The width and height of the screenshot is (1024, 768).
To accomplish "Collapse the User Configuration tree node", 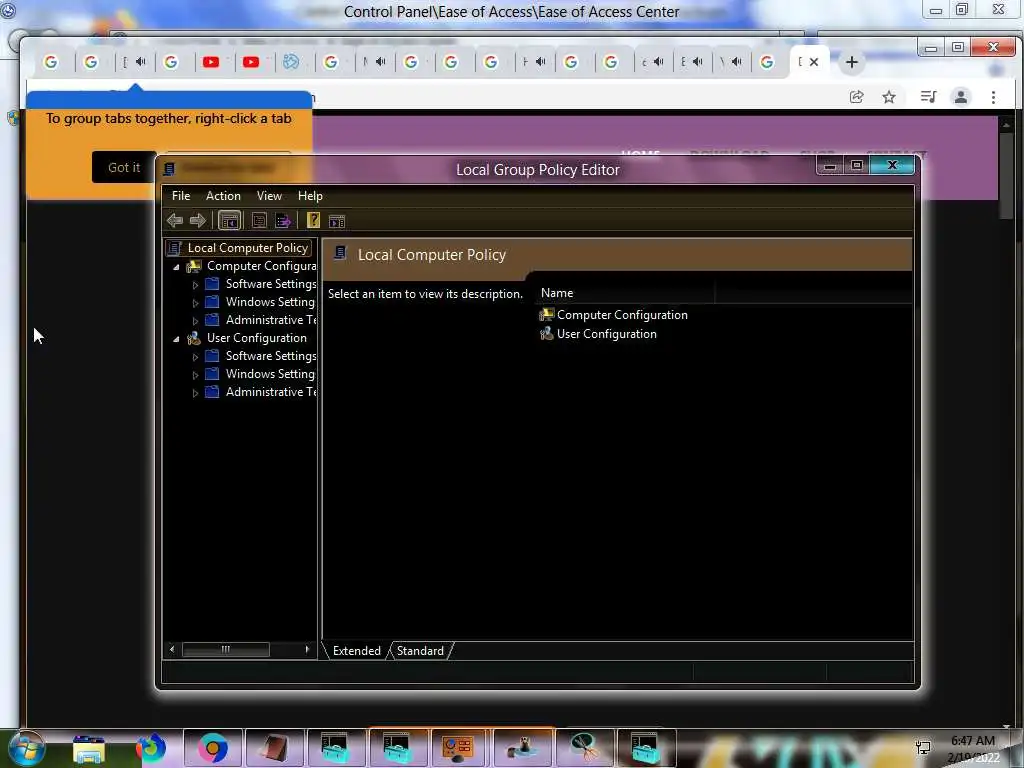I will (176, 339).
